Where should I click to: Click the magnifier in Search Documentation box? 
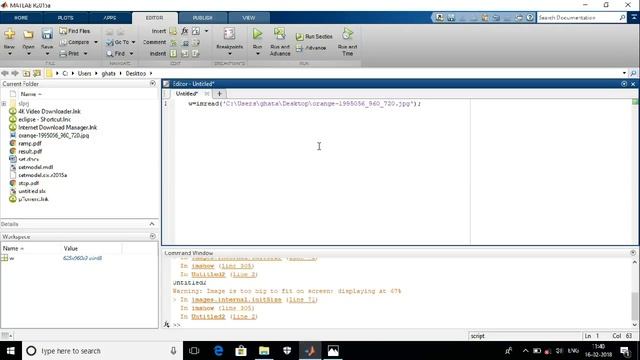(622, 18)
